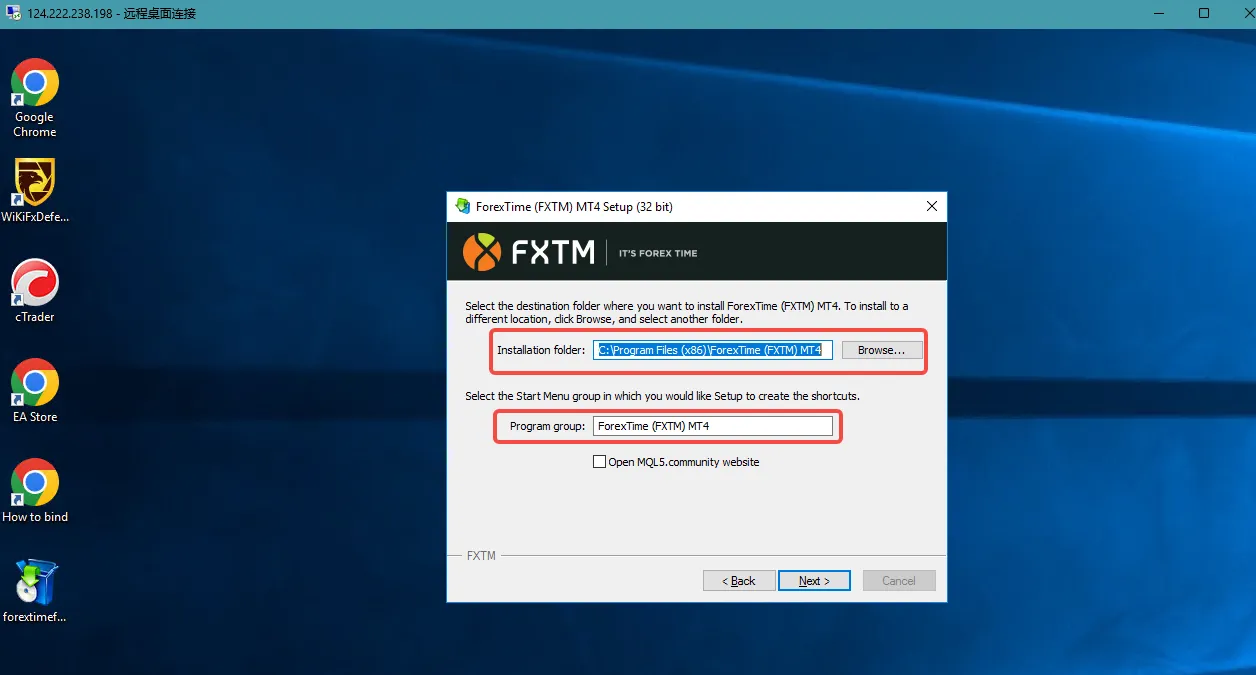Click the 'Select the Start Menu group' instruction

click(662, 396)
